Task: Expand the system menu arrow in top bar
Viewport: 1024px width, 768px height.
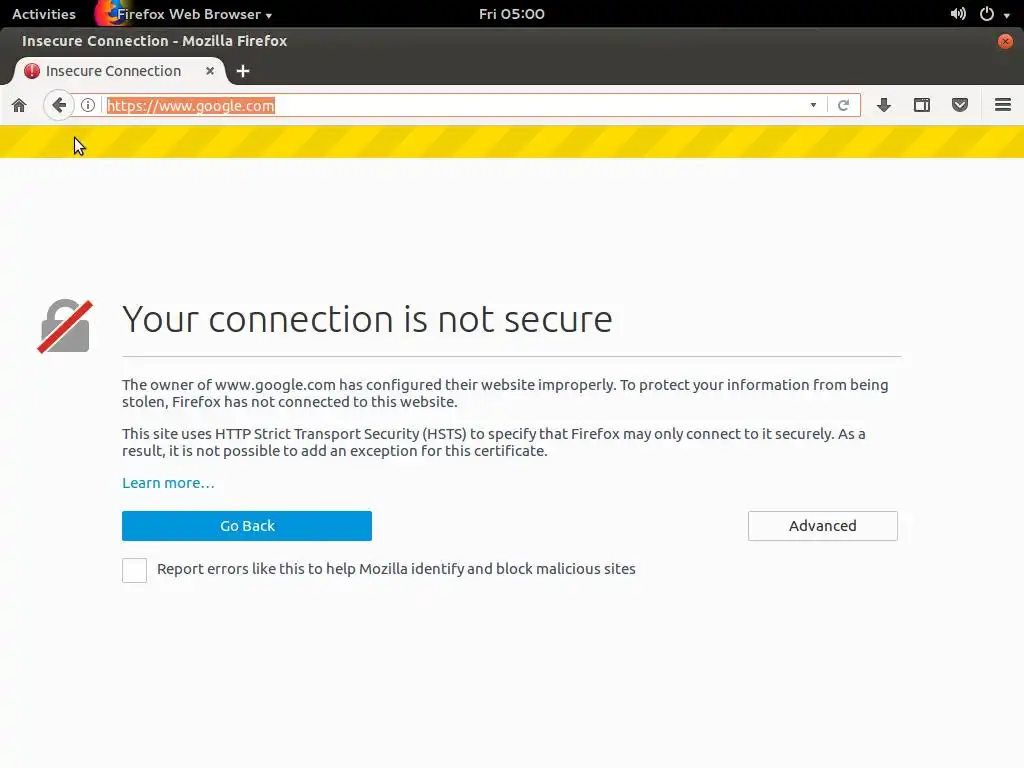Action: coord(1006,15)
